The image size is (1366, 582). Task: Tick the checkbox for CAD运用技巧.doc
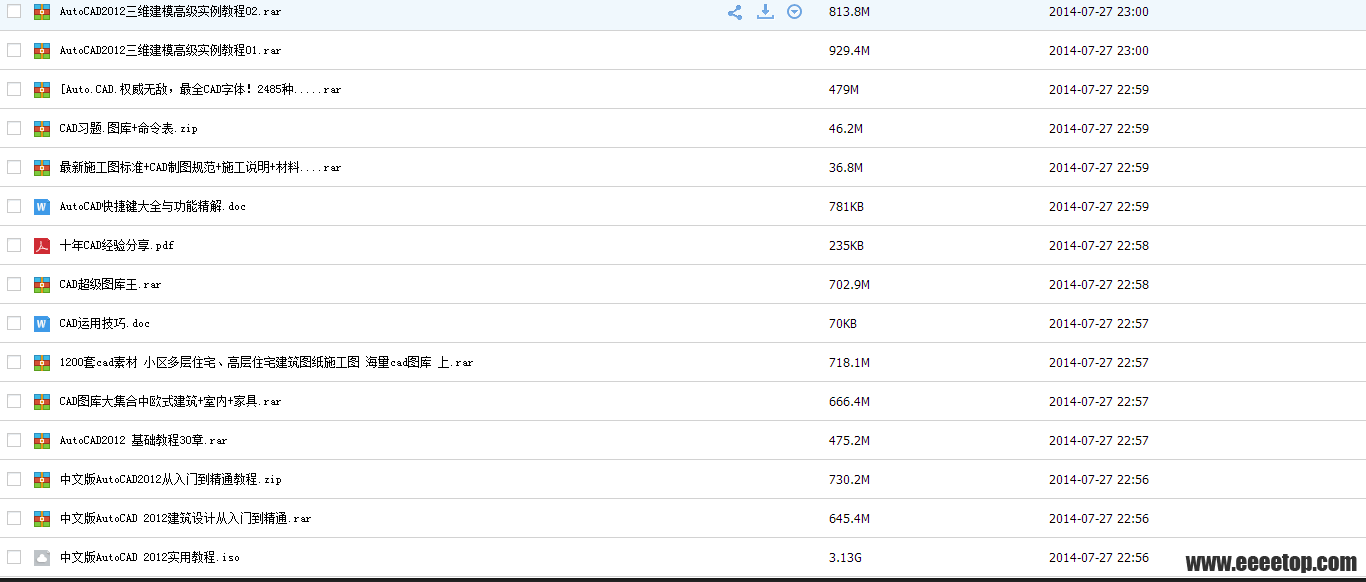pyautogui.click(x=14, y=323)
